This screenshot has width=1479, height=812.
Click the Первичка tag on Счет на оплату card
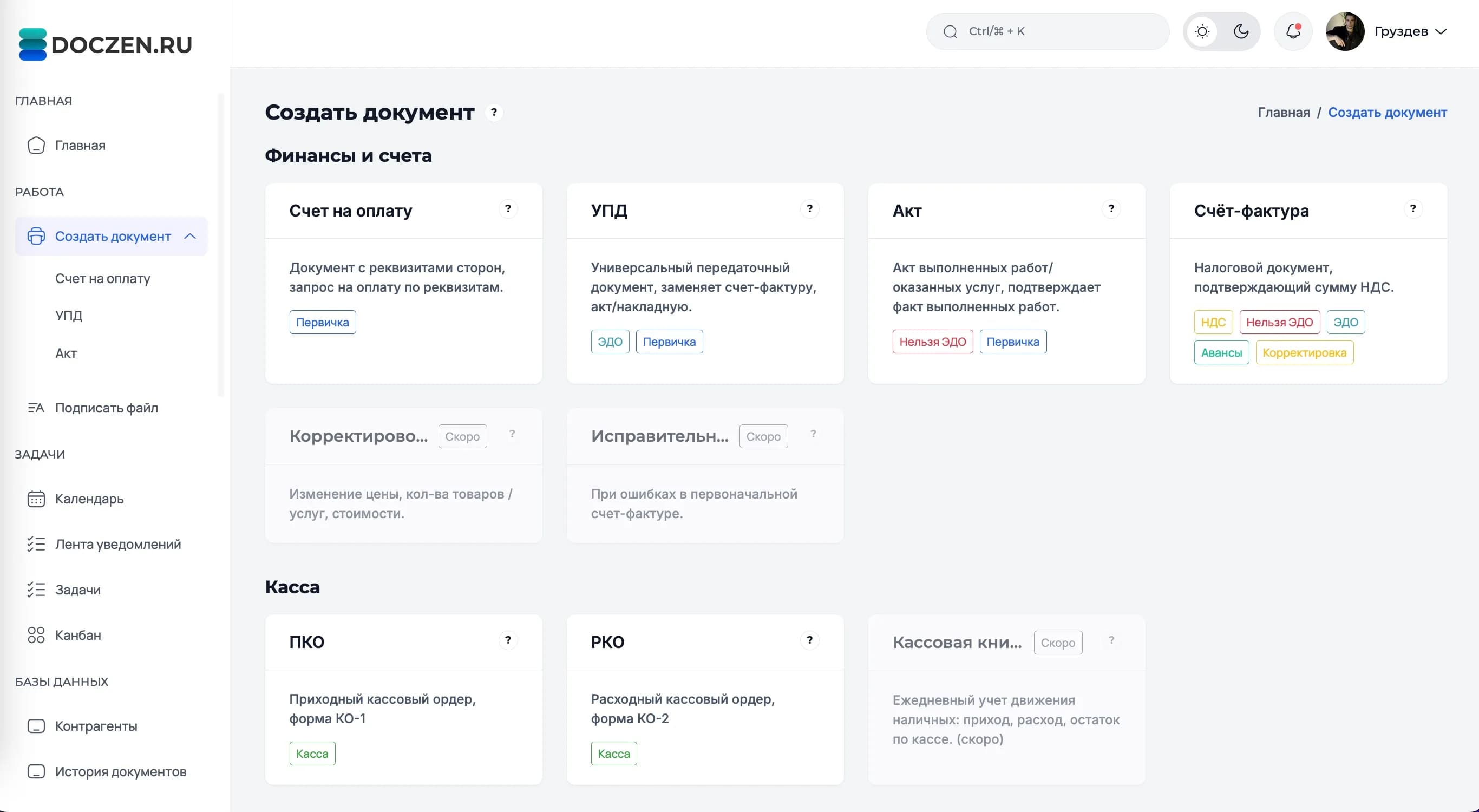coord(323,322)
